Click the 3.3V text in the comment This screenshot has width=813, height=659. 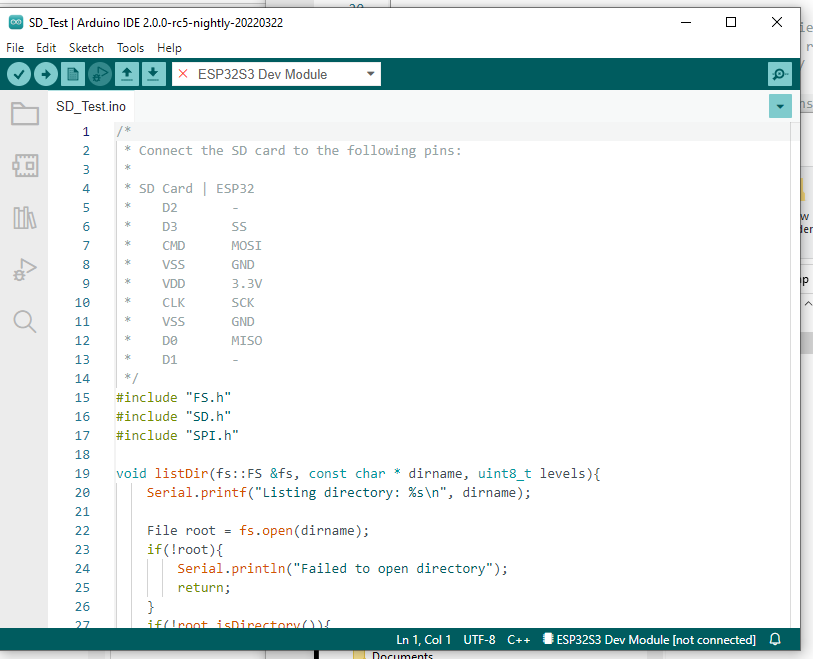[247, 284]
